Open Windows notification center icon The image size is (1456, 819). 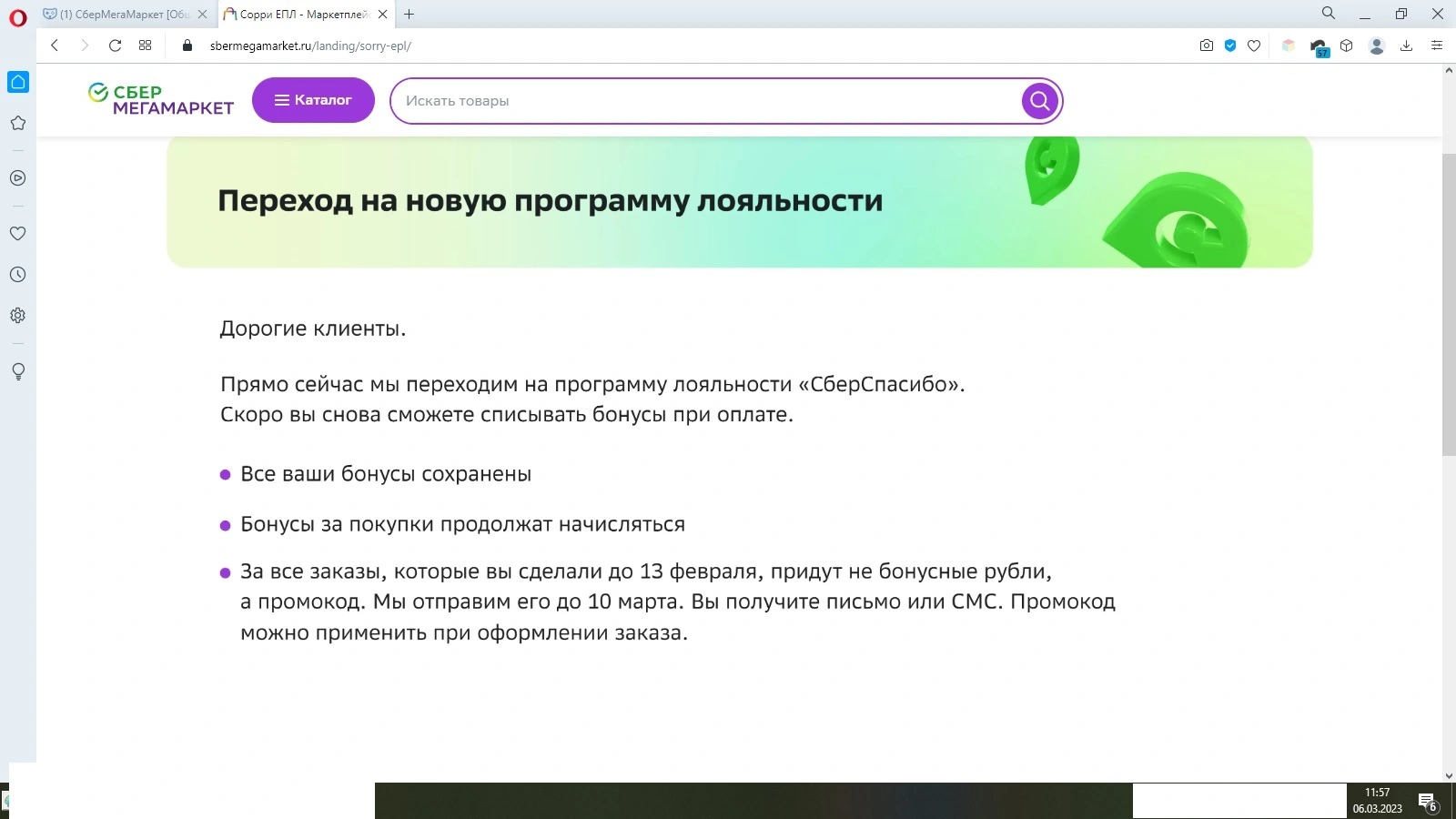1427,802
